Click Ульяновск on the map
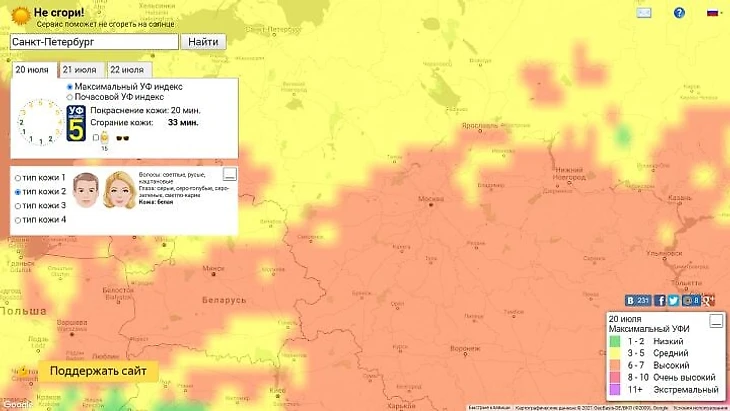The image size is (730, 411). [x=664, y=254]
